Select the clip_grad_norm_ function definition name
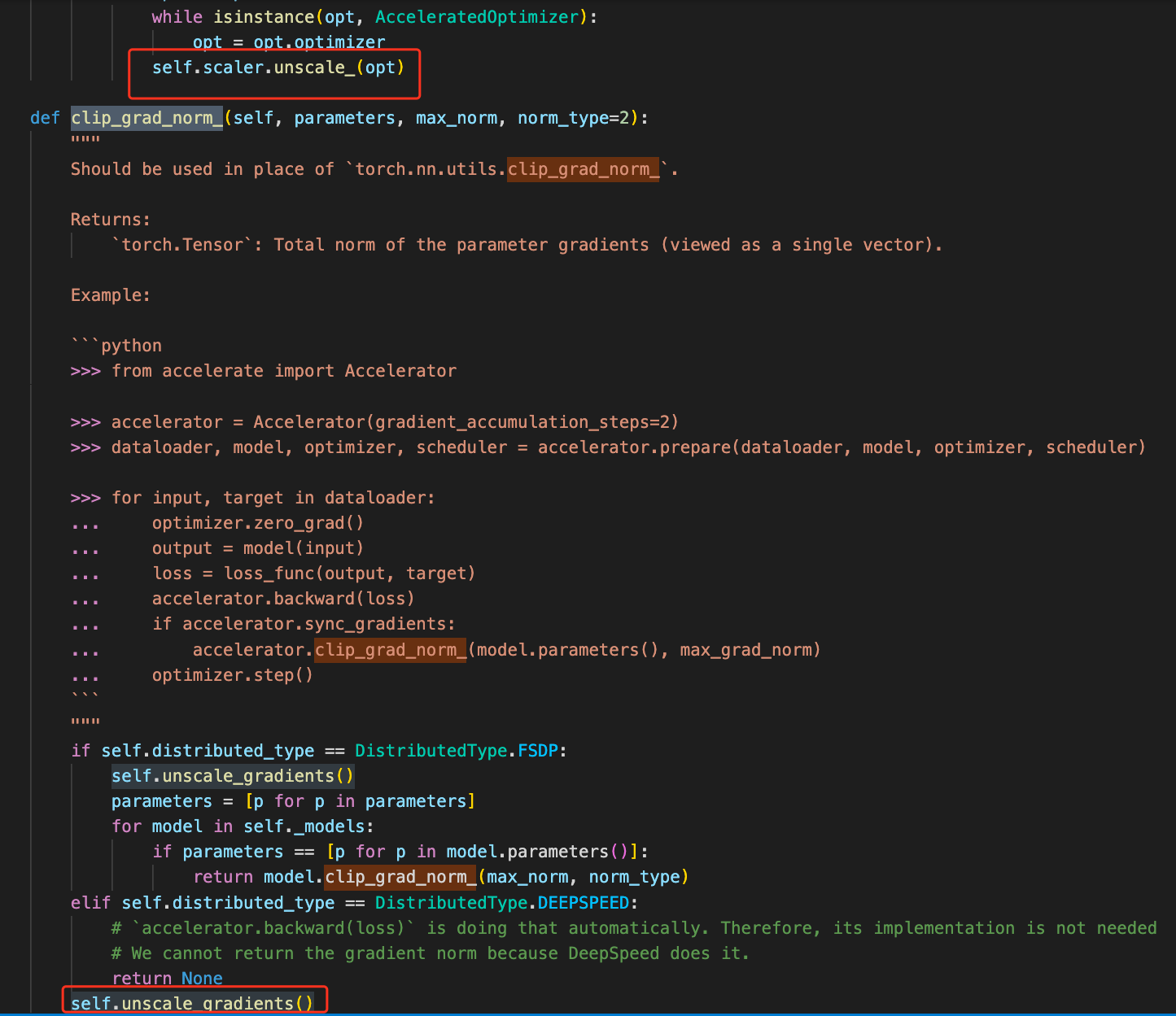 pyautogui.click(x=146, y=118)
